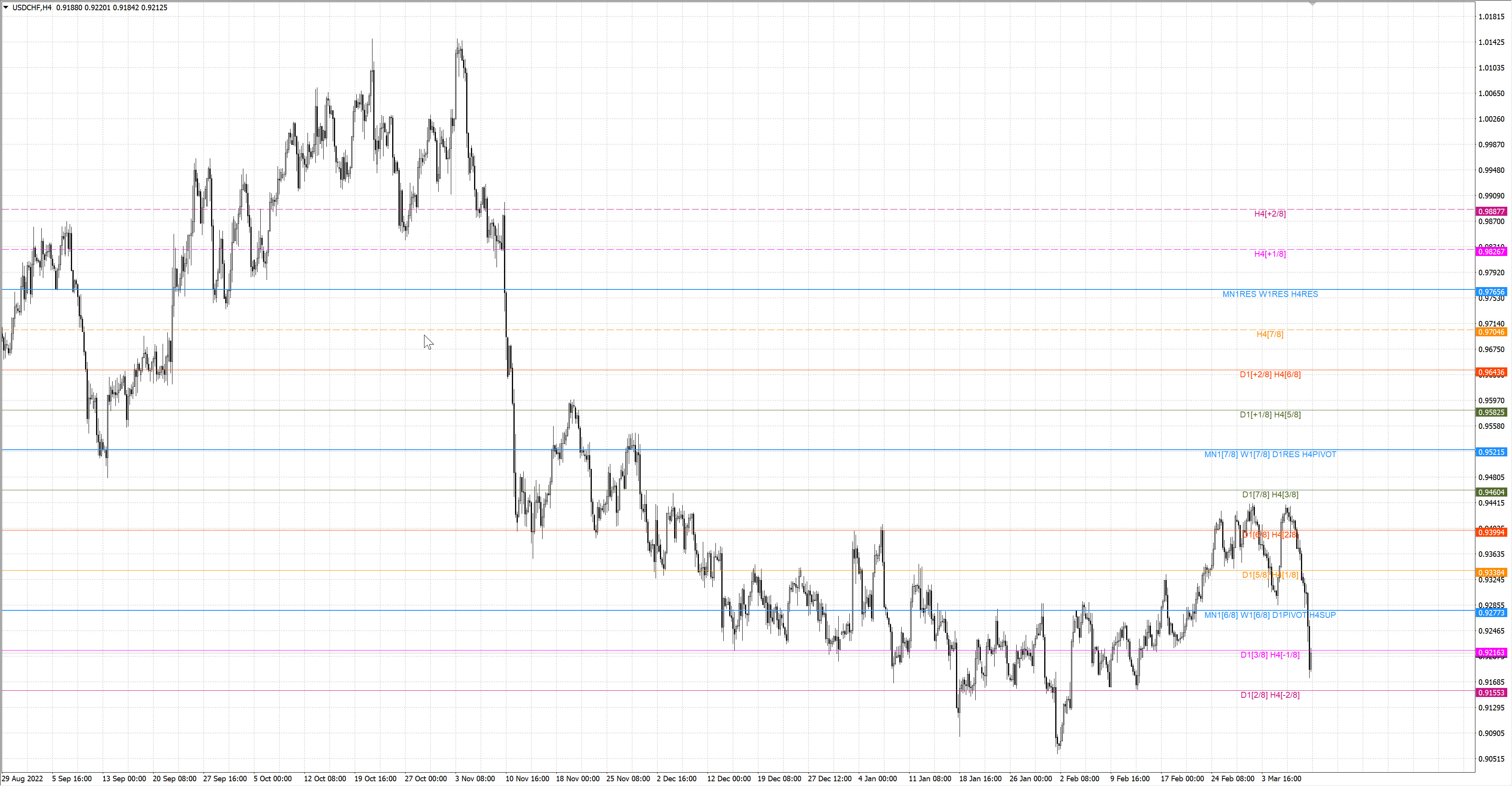Viewport: 1512px width, 786px height.
Task: Select the D1[7/8] H4[3/8] label
Action: 1269,495
